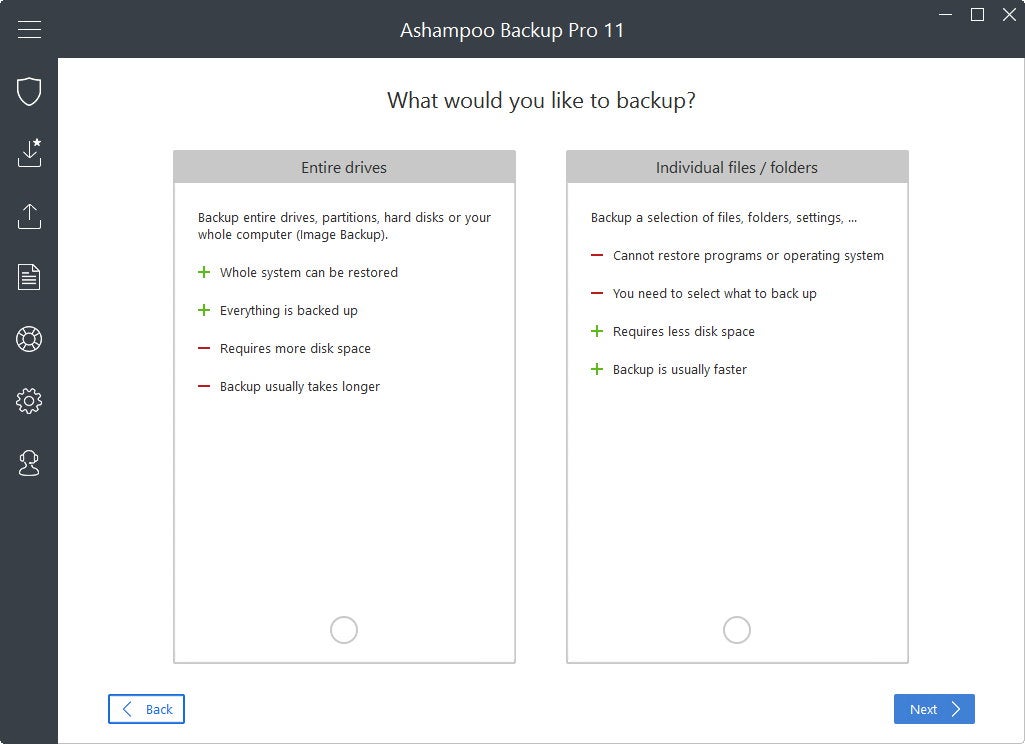Select the Individual files / folders radio button
This screenshot has height=744, width=1025.
(x=737, y=630)
